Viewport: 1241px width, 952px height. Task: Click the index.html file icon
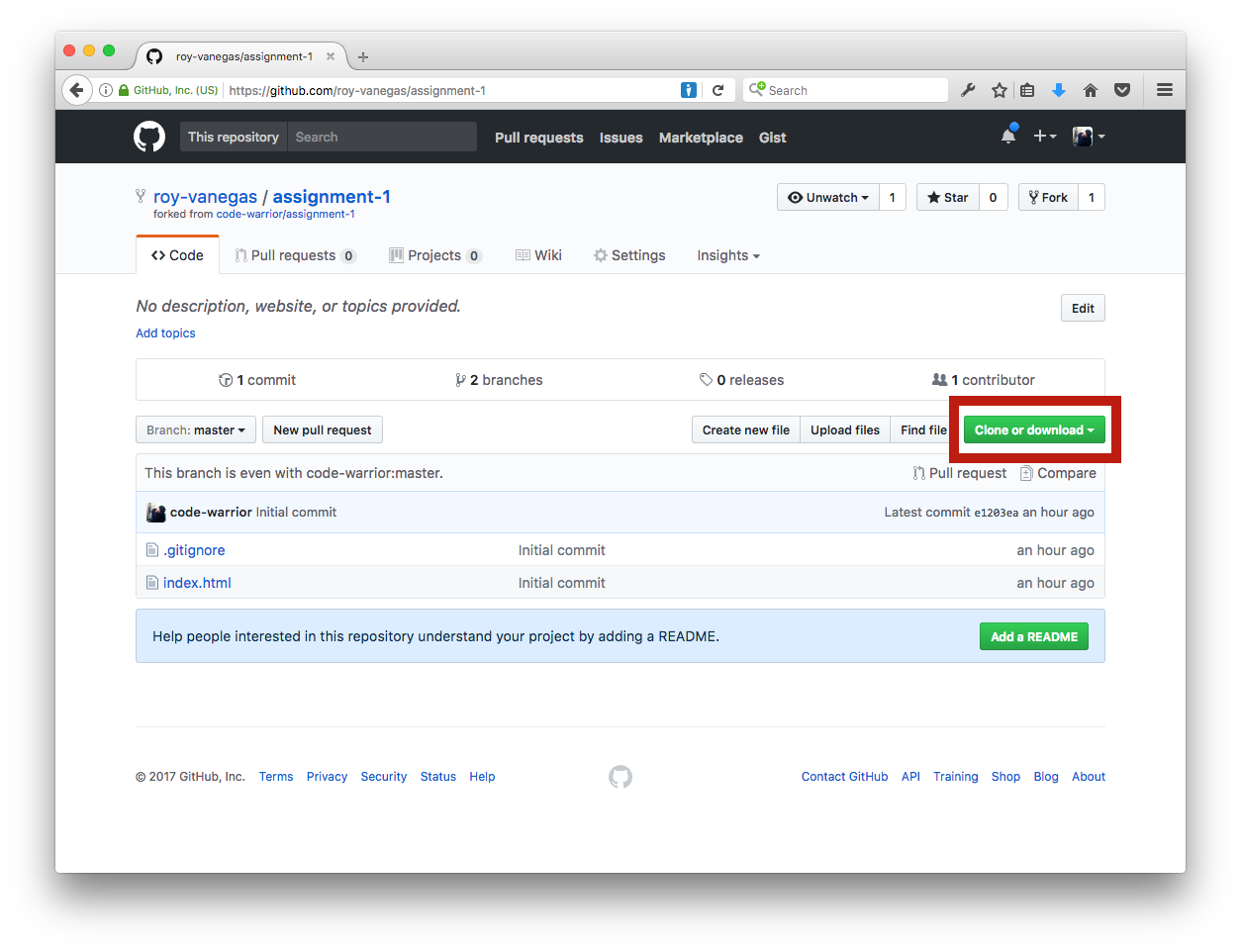(x=152, y=583)
